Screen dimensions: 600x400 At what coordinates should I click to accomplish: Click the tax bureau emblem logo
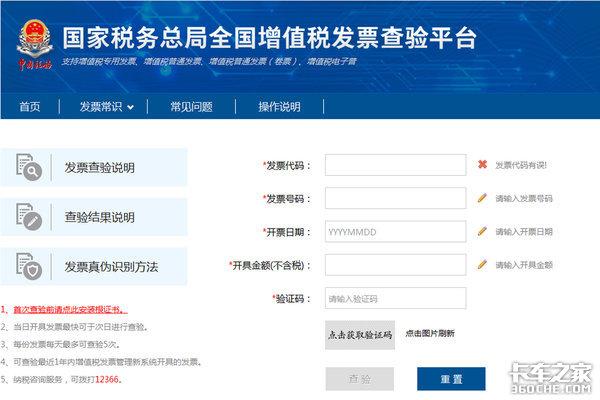pyautogui.click(x=34, y=45)
